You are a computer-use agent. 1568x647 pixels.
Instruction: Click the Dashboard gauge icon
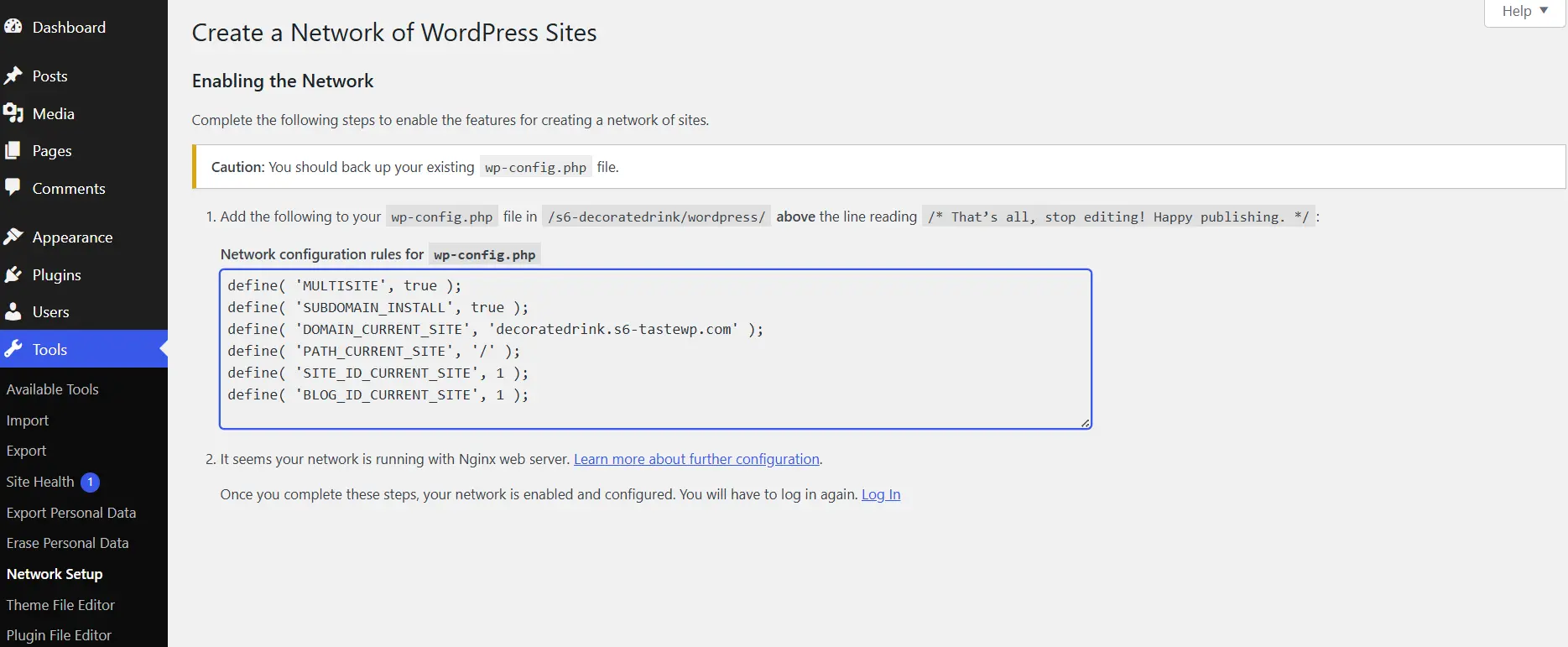tap(13, 27)
